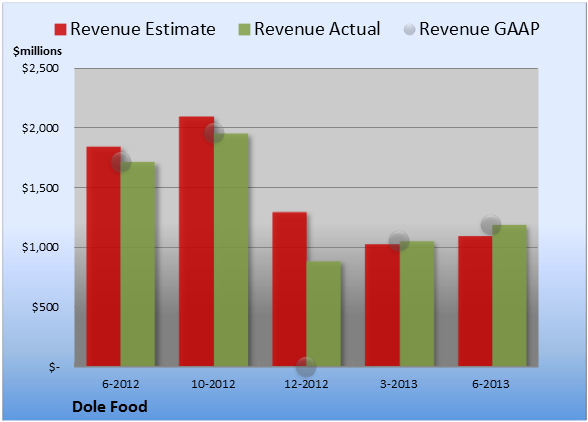Image resolution: width=588 pixels, height=422 pixels.
Task: Click the $2,000 axis value
Action: tap(40, 128)
